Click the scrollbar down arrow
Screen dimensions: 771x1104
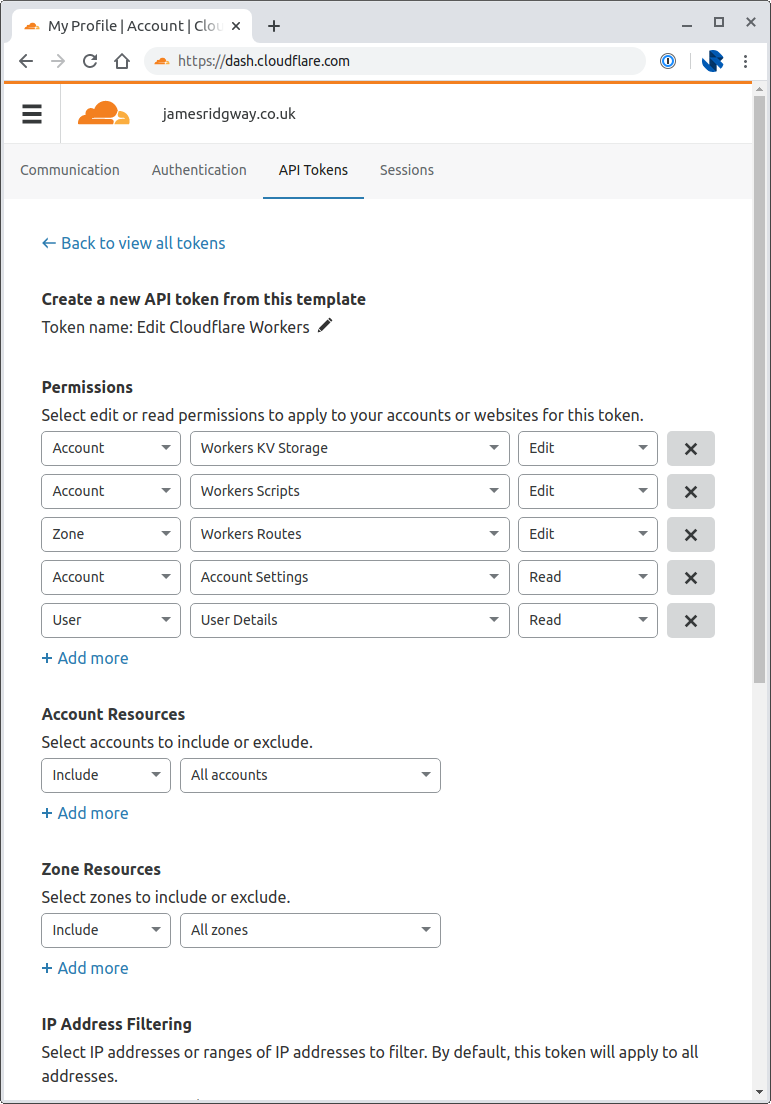pos(759,1092)
